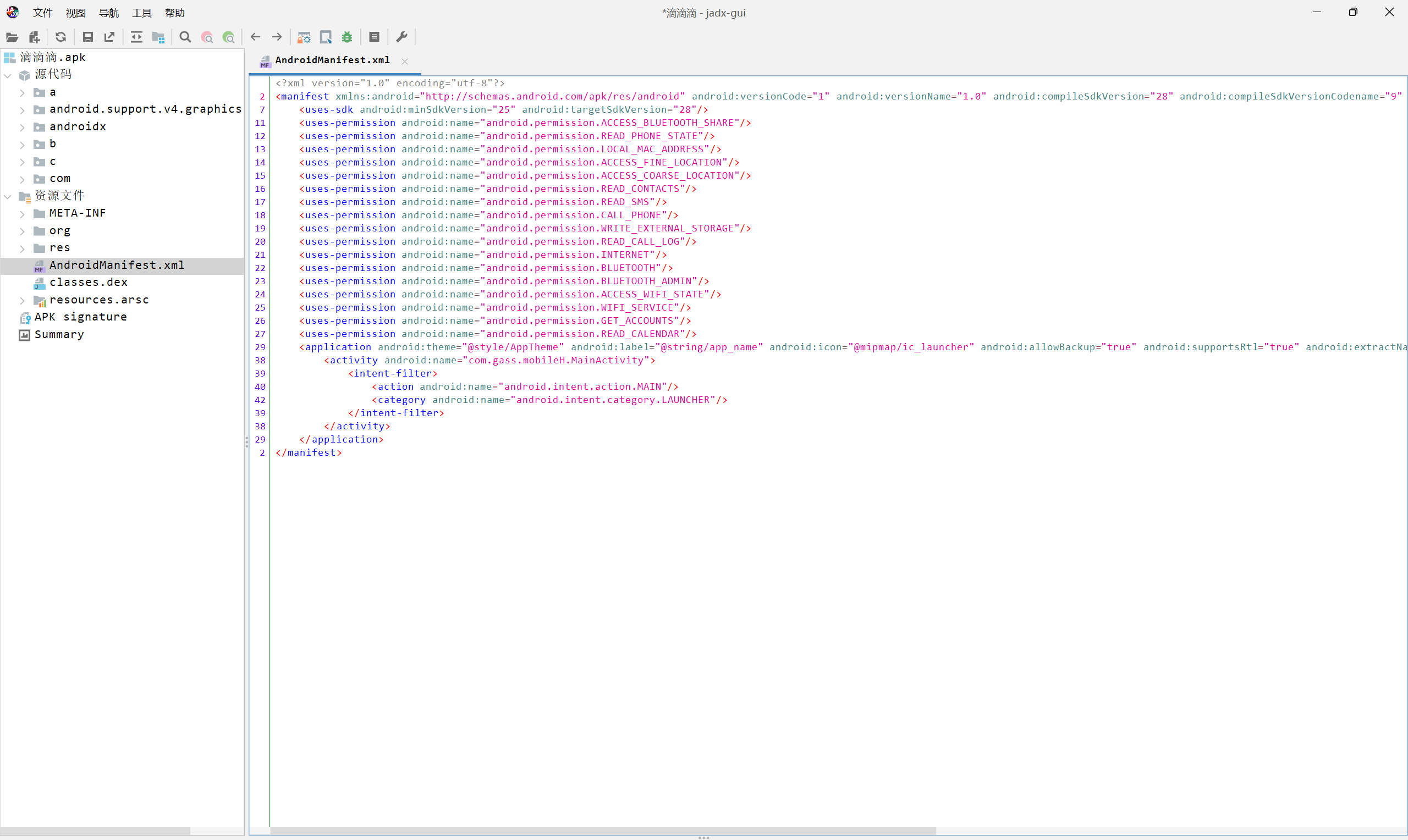Click the Export project toolbar icon
This screenshot has width=1408, height=840.
[x=109, y=37]
